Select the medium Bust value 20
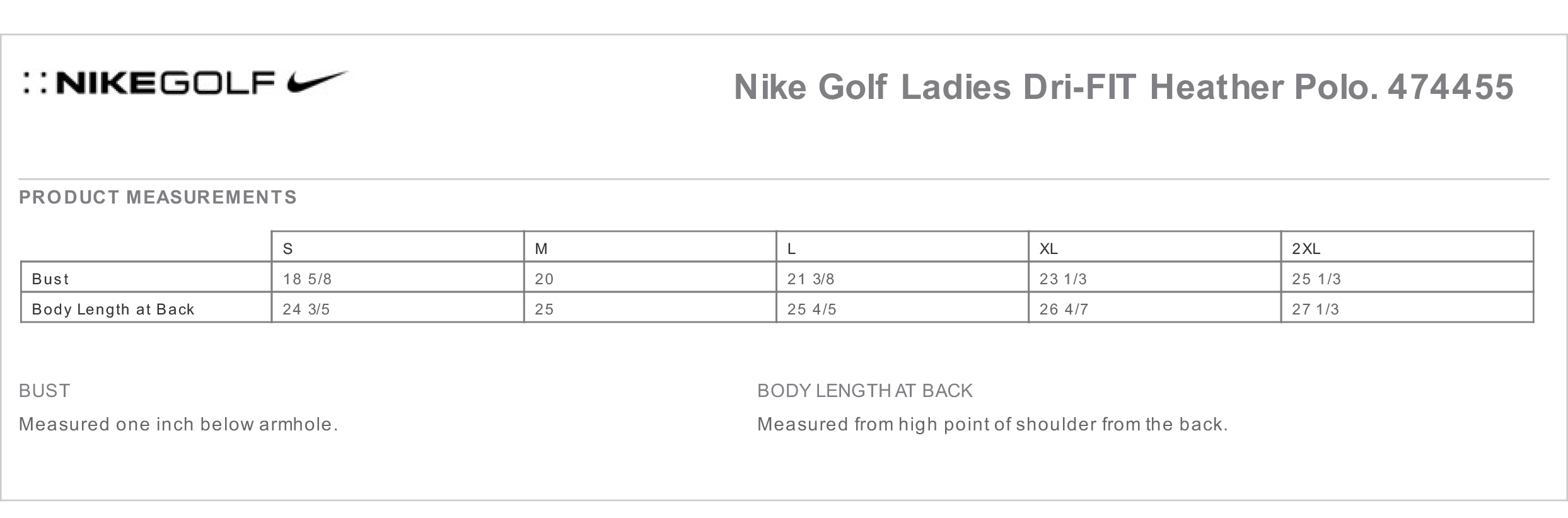Image resolution: width=1568 pixels, height=518 pixels. point(544,279)
